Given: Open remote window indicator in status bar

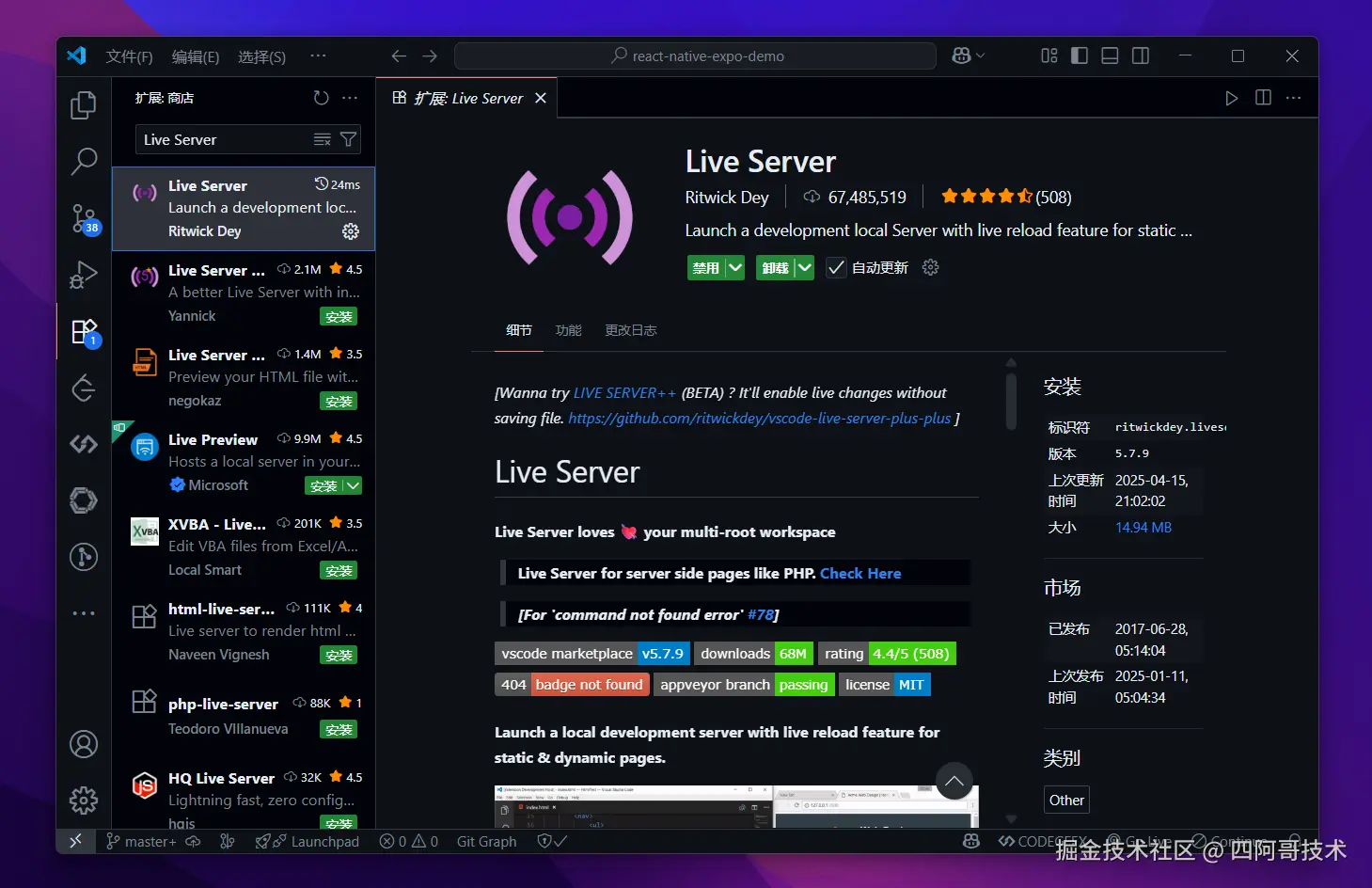Looking at the screenshot, I should (76, 841).
